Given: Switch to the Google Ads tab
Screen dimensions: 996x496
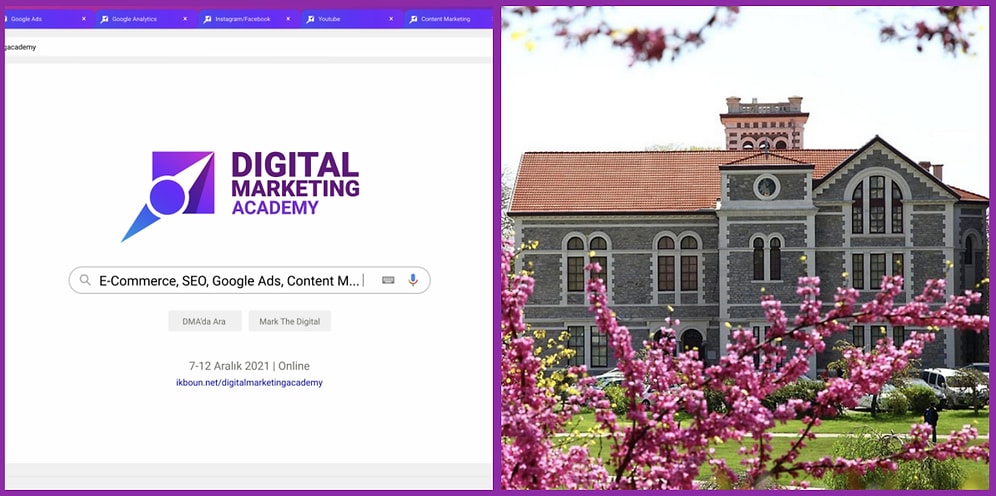Looking at the screenshot, I should coord(48,19).
